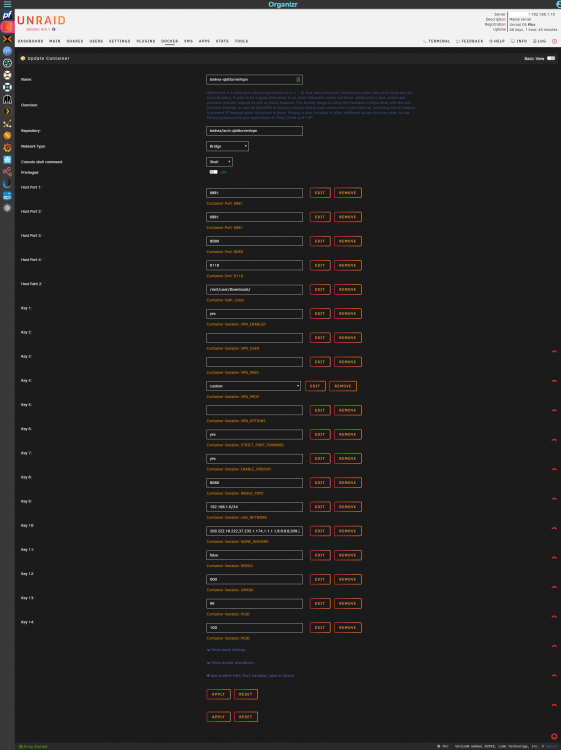Open the pfSense tab in Organizr sidebar

tap(7, 15)
